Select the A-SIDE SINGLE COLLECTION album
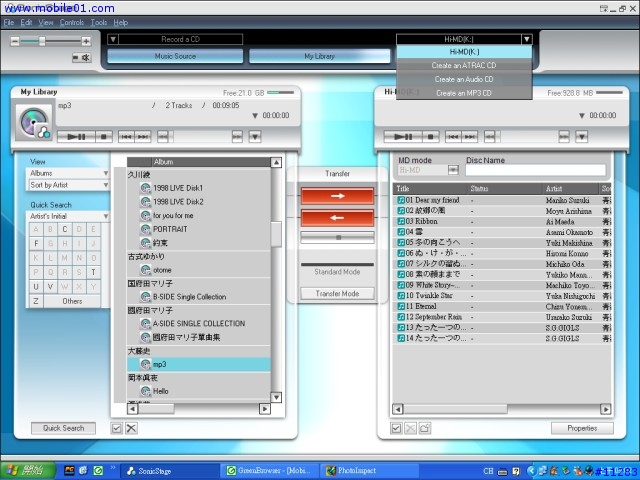640x480 pixels. pos(199,324)
